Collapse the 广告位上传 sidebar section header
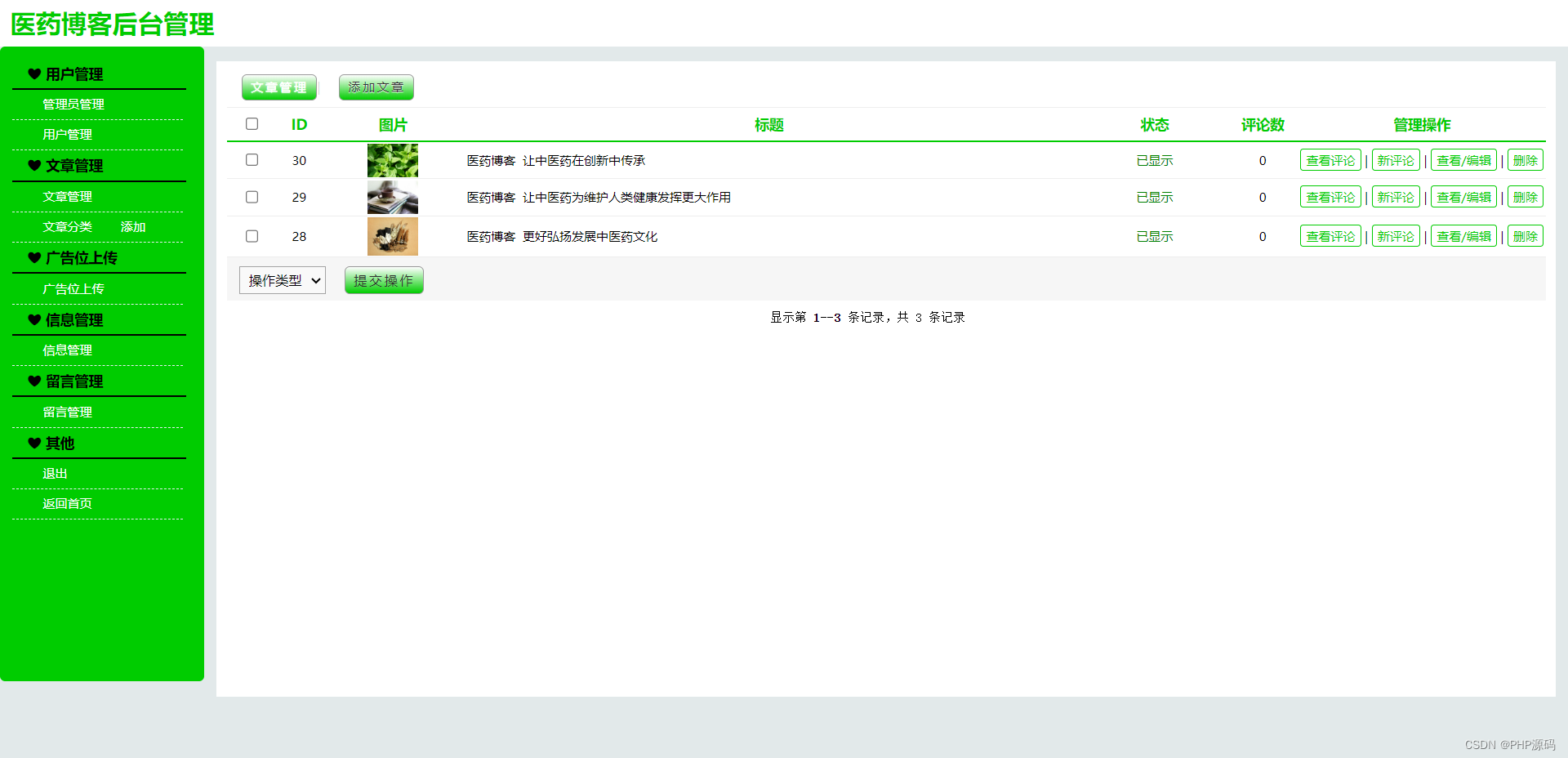Viewport: 1568px width, 758px height. click(82, 258)
